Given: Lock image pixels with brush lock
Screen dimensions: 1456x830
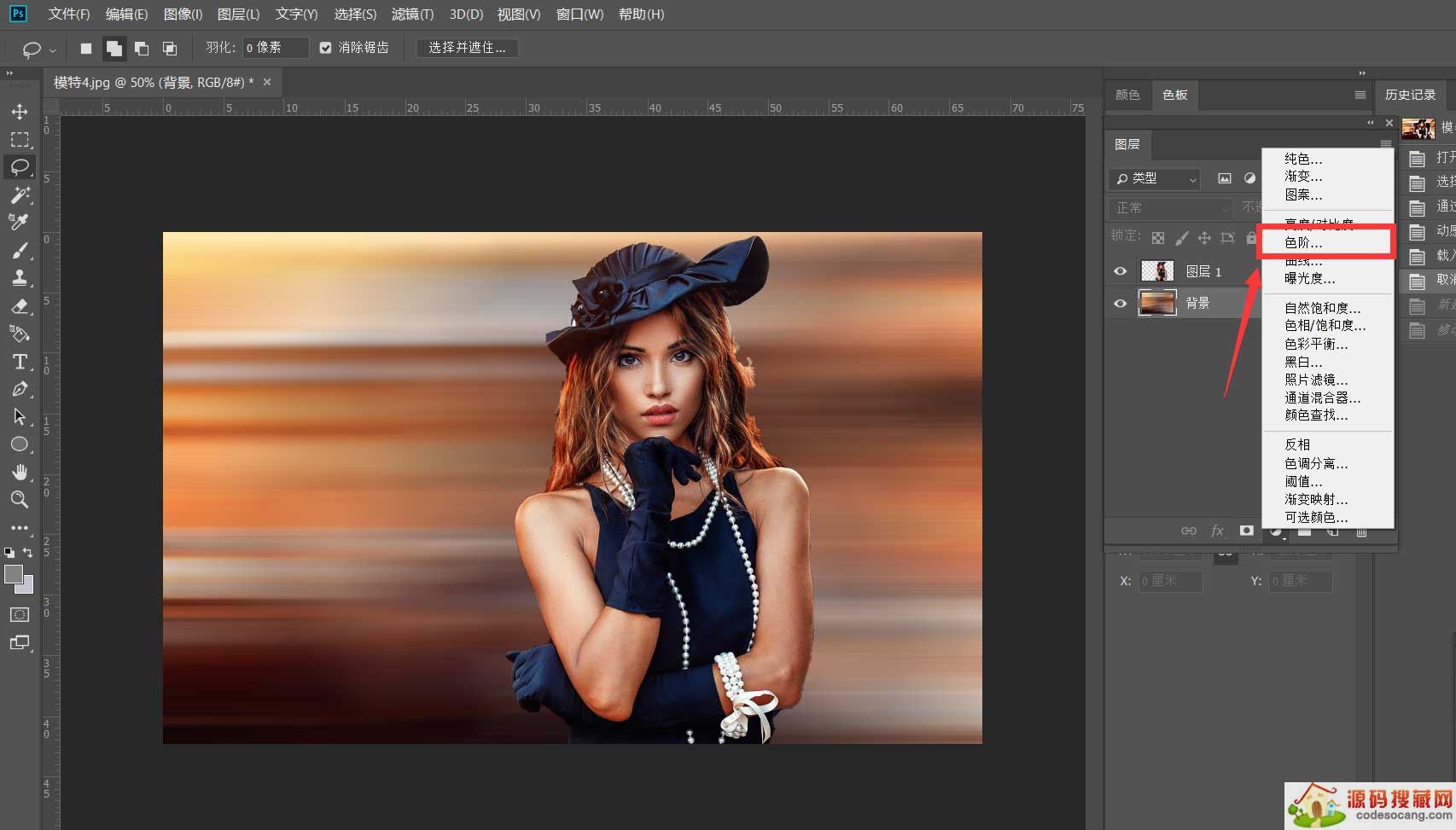Looking at the screenshot, I should tap(1181, 238).
